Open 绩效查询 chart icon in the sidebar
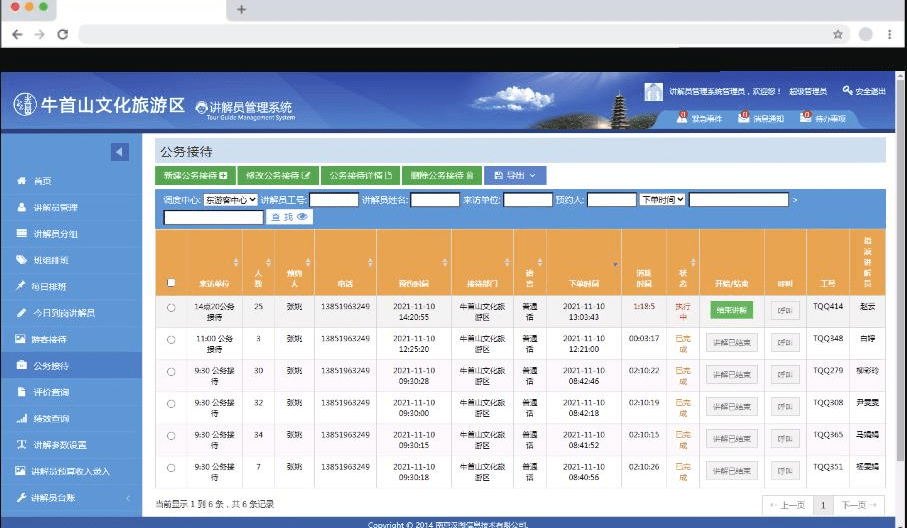907x528 pixels. click(x=22, y=418)
